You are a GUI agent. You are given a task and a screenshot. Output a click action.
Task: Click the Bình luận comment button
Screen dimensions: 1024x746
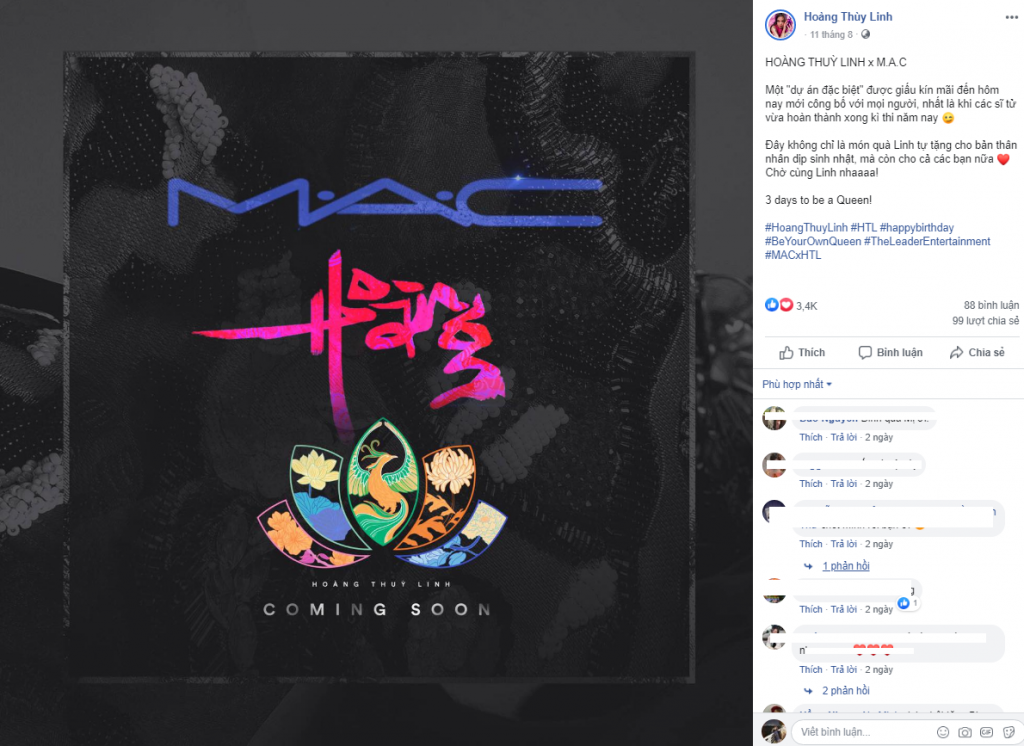890,353
